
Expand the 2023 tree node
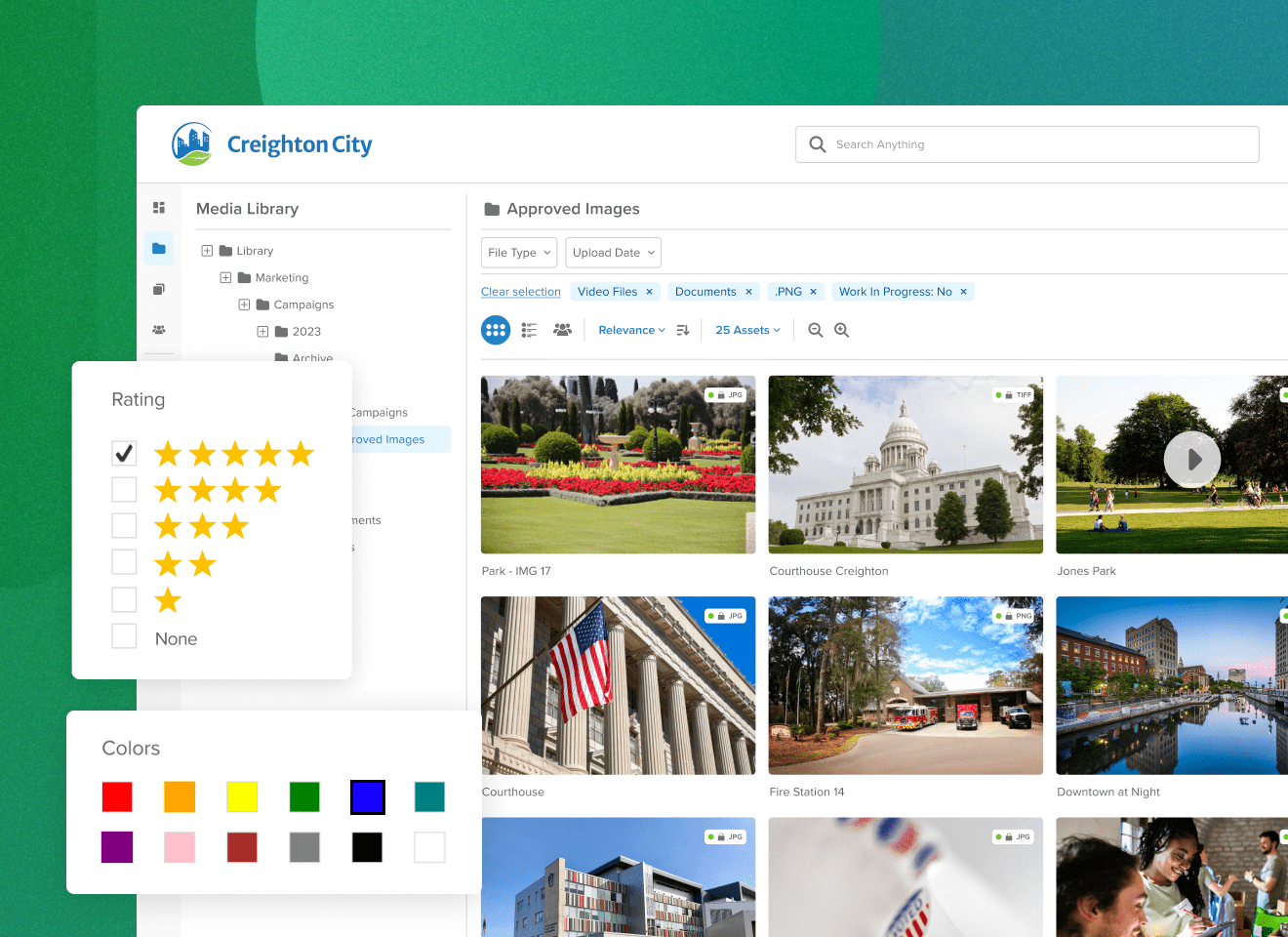pyautogui.click(x=262, y=332)
